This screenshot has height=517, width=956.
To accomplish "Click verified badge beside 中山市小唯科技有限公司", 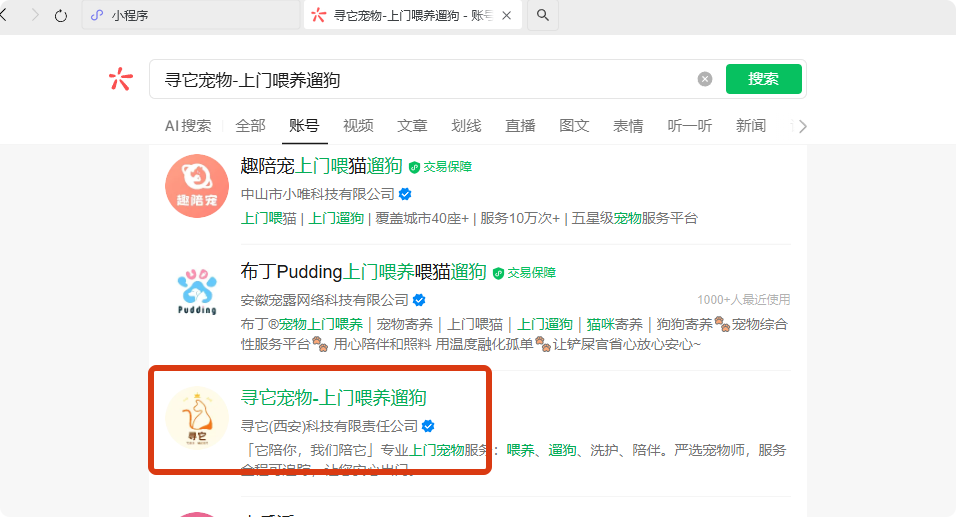I will coord(405,194).
